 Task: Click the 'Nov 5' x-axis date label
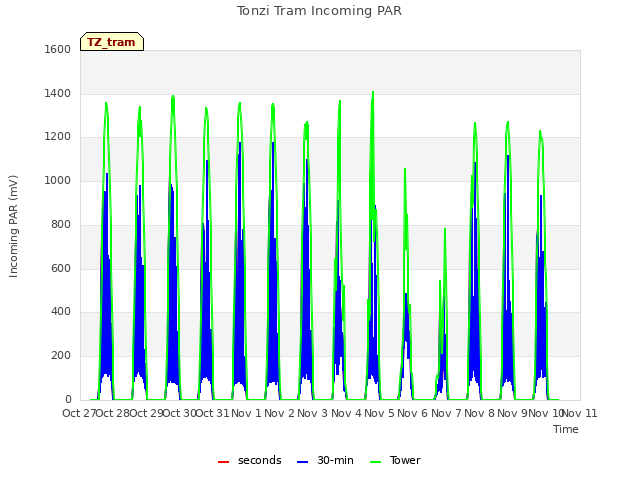tap(380, 413)
